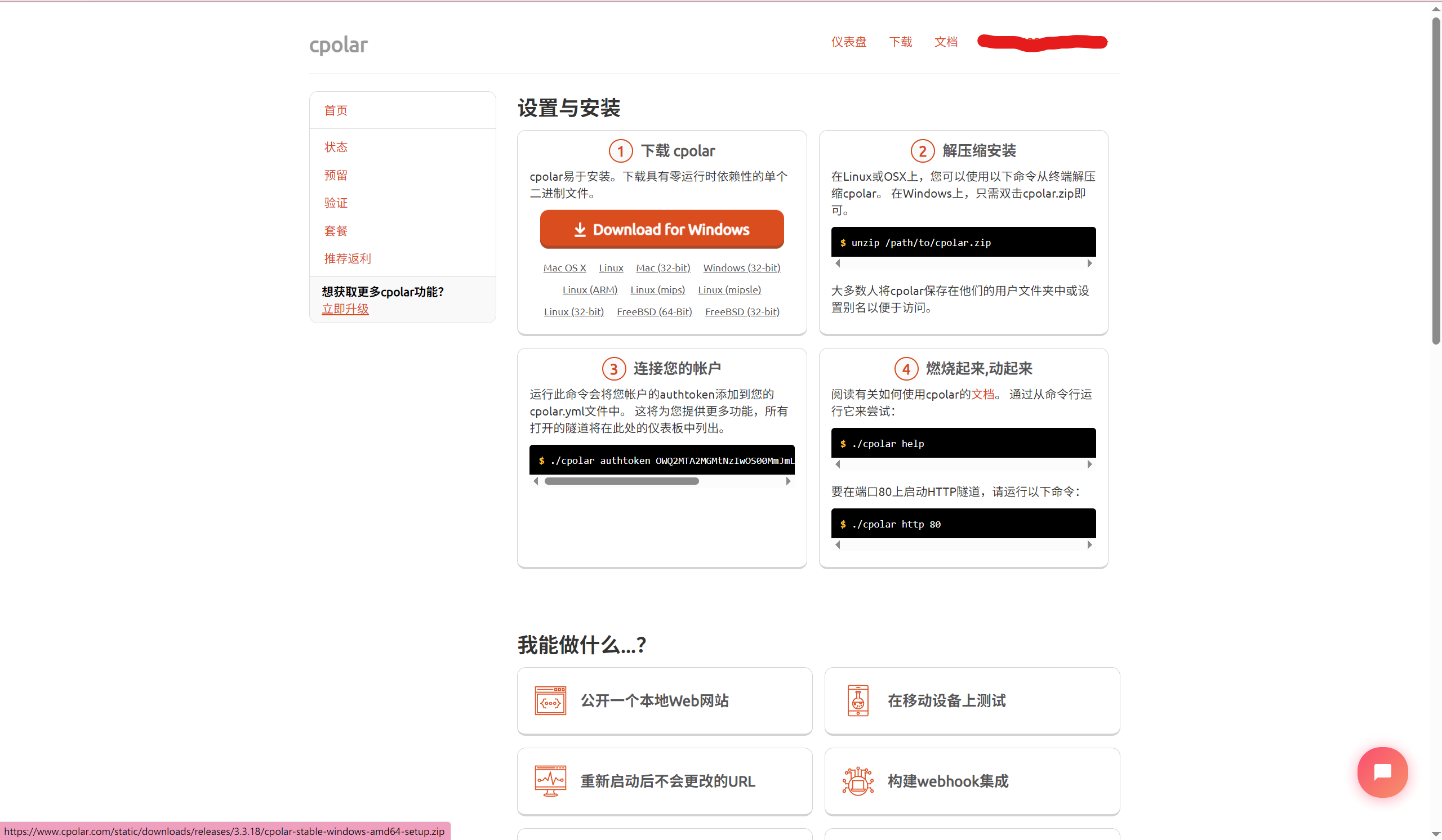The width and height of the screenshot is (1442, 840).
Task: Click right arrow of authtoken code scrollbar
Action: click(788, 481)
